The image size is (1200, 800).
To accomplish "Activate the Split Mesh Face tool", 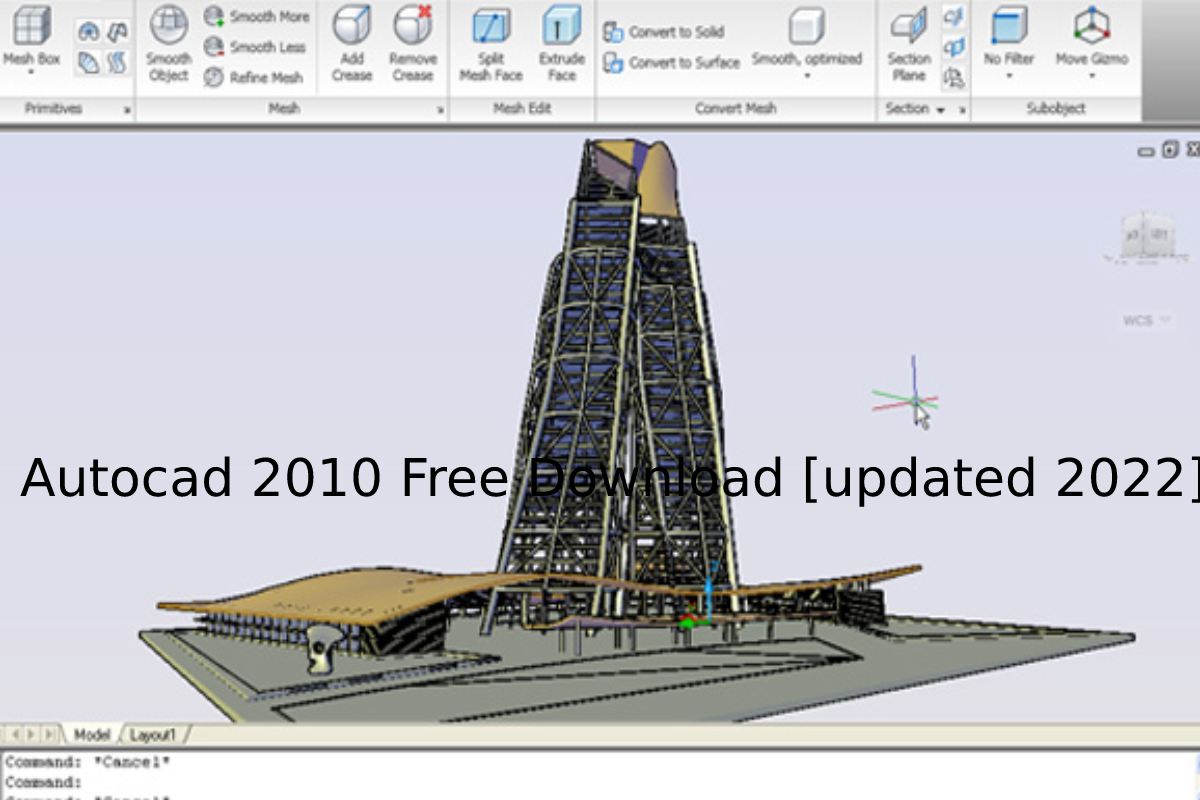I will 491,43.
